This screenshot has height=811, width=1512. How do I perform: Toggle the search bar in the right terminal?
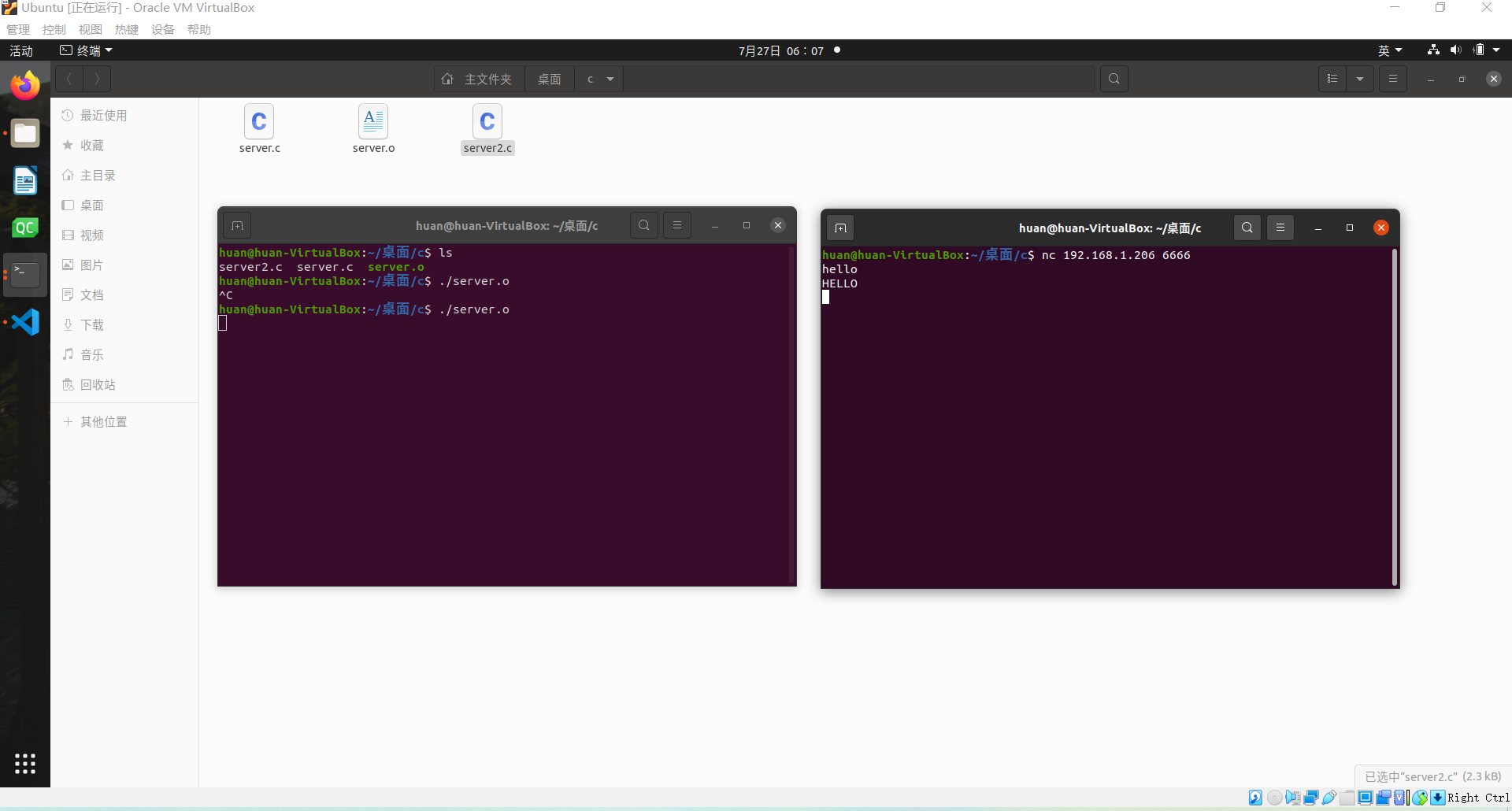pos(1247,228)
